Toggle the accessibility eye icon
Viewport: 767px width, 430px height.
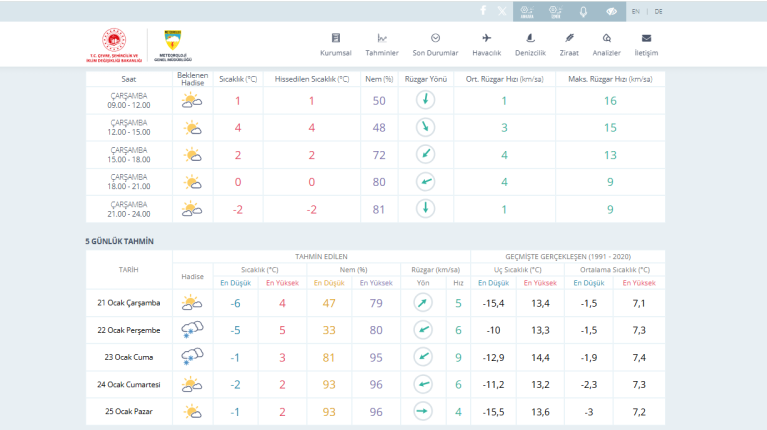point(611,11)
